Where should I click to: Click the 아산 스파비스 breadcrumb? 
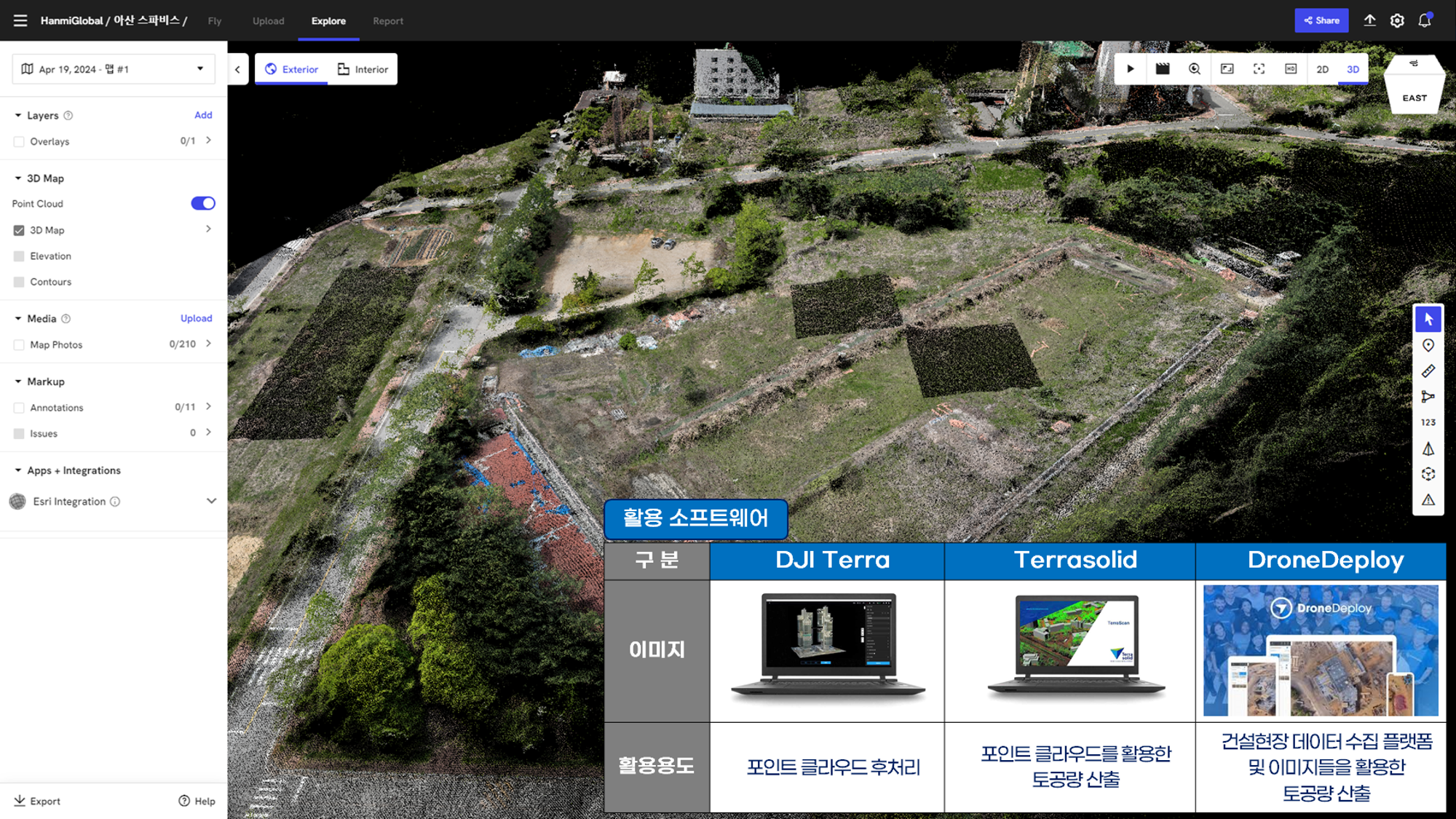[146, 20]
